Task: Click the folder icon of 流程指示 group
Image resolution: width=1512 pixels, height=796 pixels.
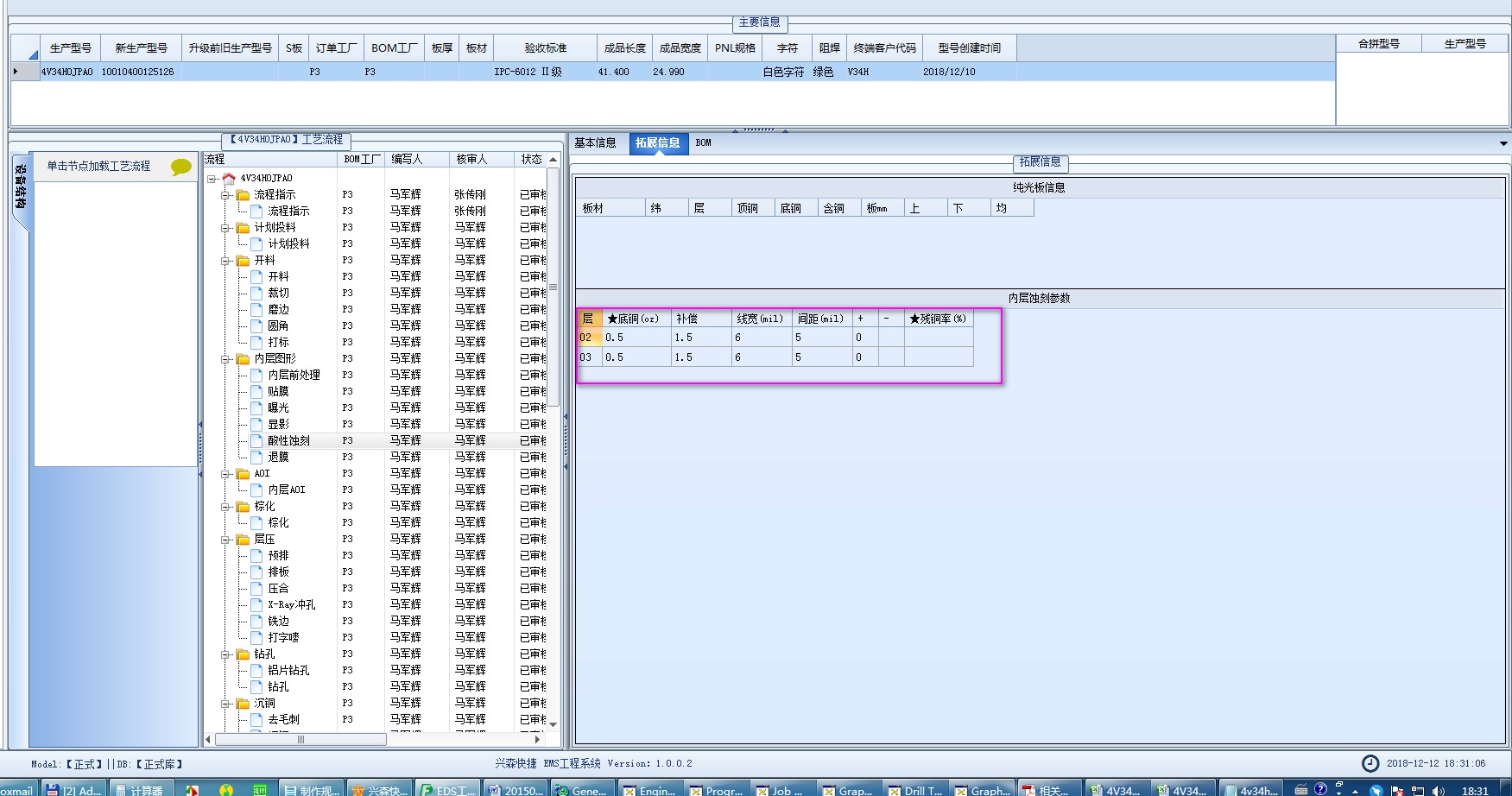Action: [243, 195]
